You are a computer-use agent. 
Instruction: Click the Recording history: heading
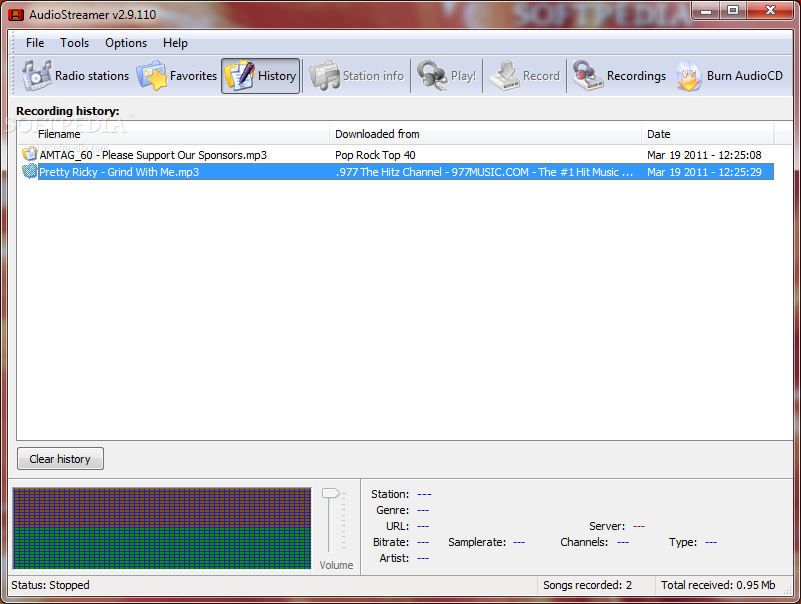pos(67,111)
